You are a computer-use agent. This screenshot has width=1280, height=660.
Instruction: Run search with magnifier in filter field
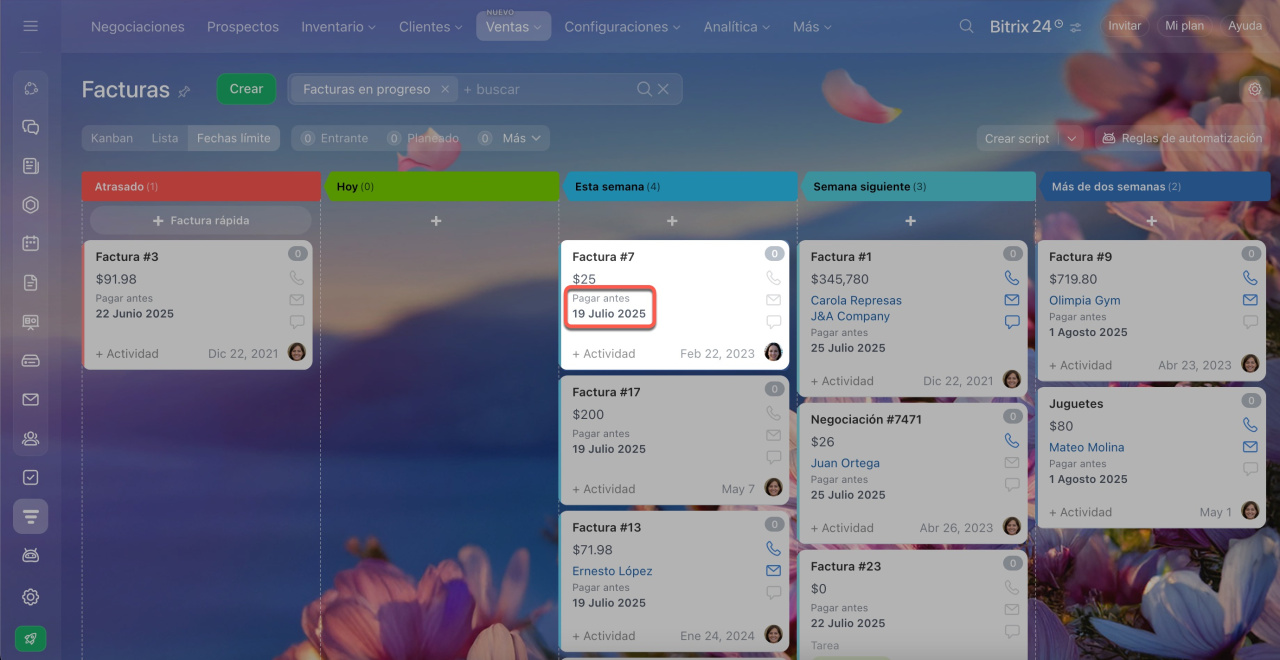[x=644, y=89]
